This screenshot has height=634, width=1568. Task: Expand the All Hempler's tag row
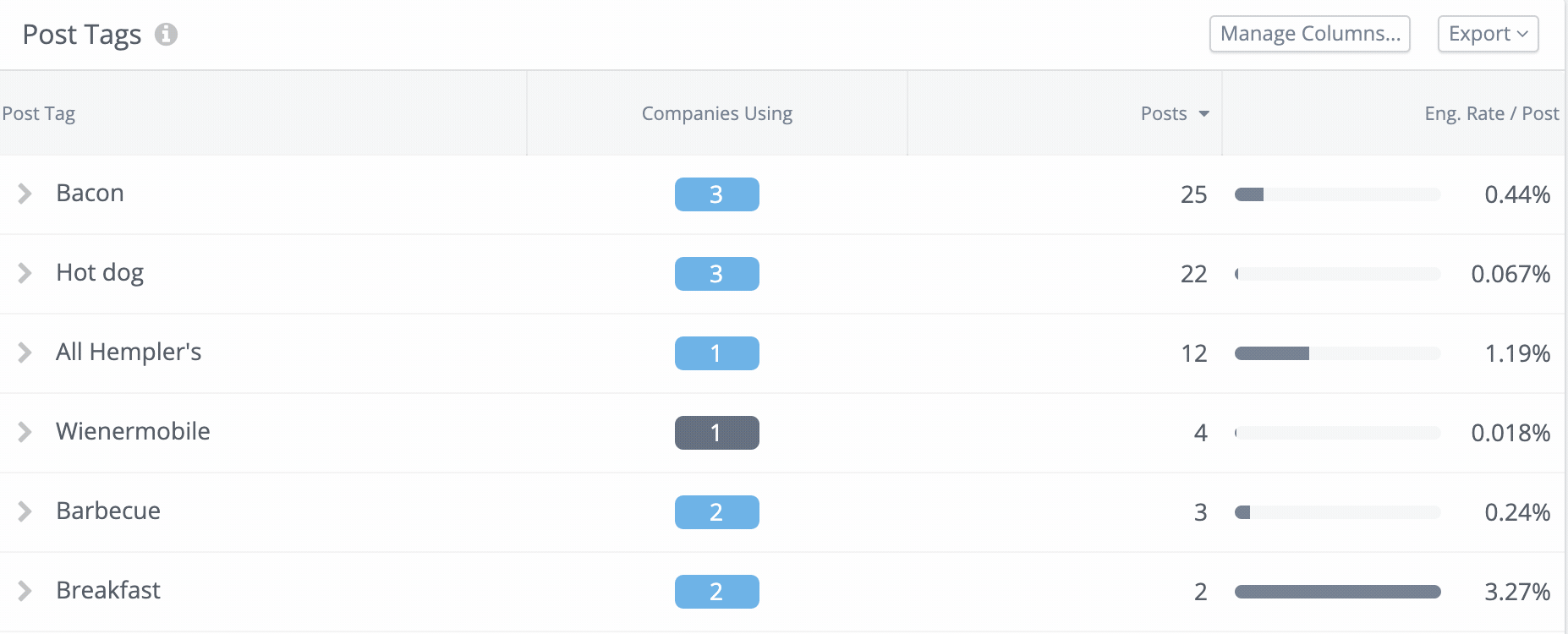point(25,353)
